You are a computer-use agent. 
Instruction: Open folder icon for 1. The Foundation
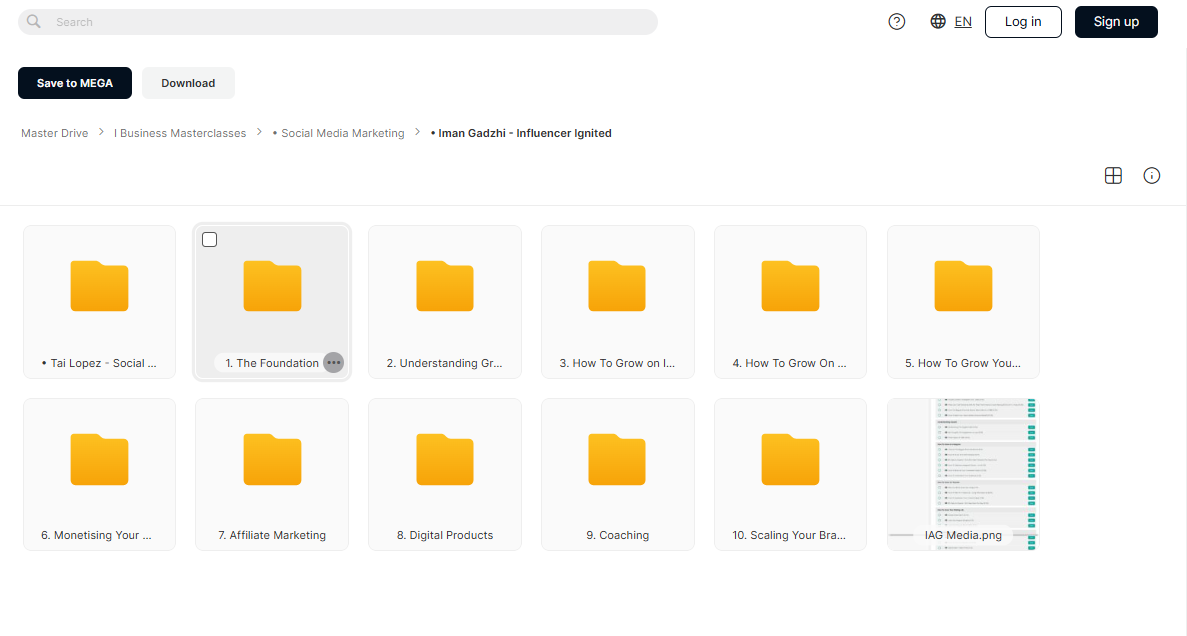273,286
